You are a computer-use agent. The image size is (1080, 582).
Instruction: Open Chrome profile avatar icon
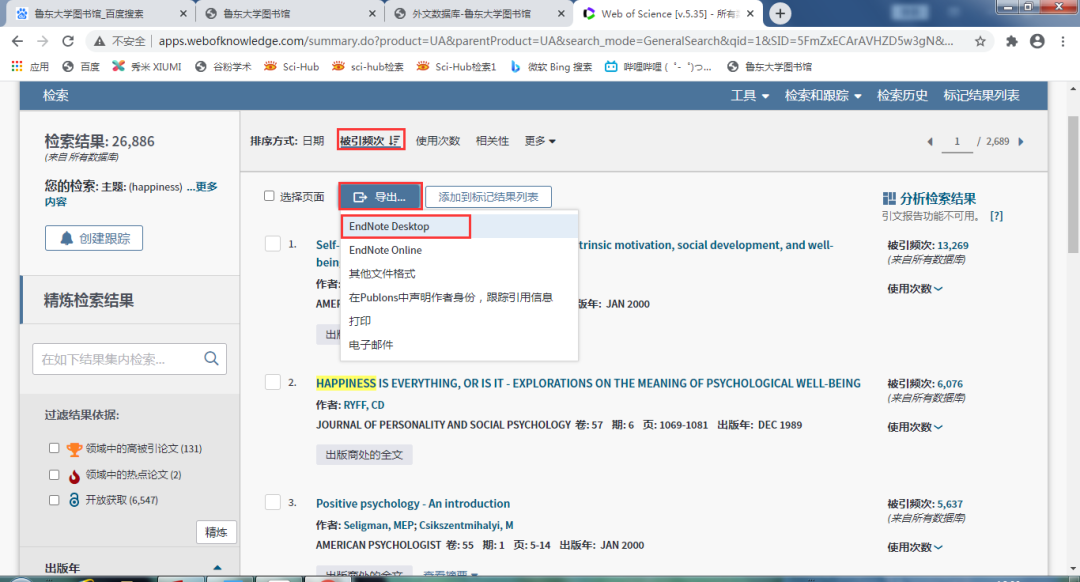1037,41
